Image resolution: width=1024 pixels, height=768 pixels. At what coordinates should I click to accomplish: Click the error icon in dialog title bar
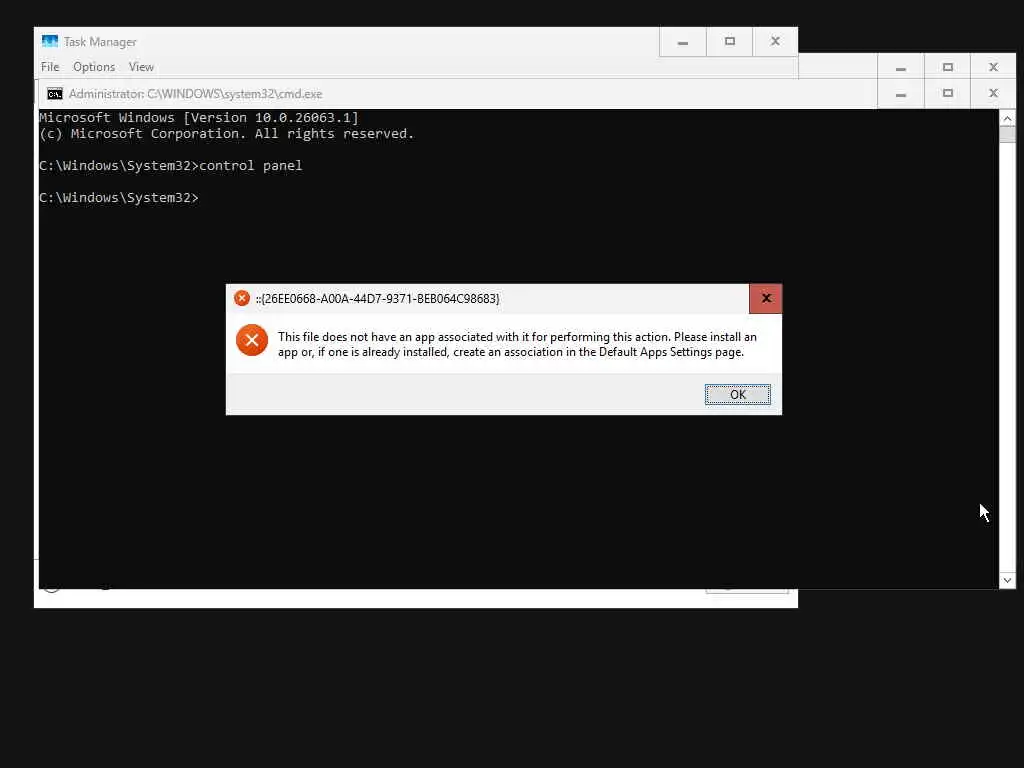click(242, 298)
